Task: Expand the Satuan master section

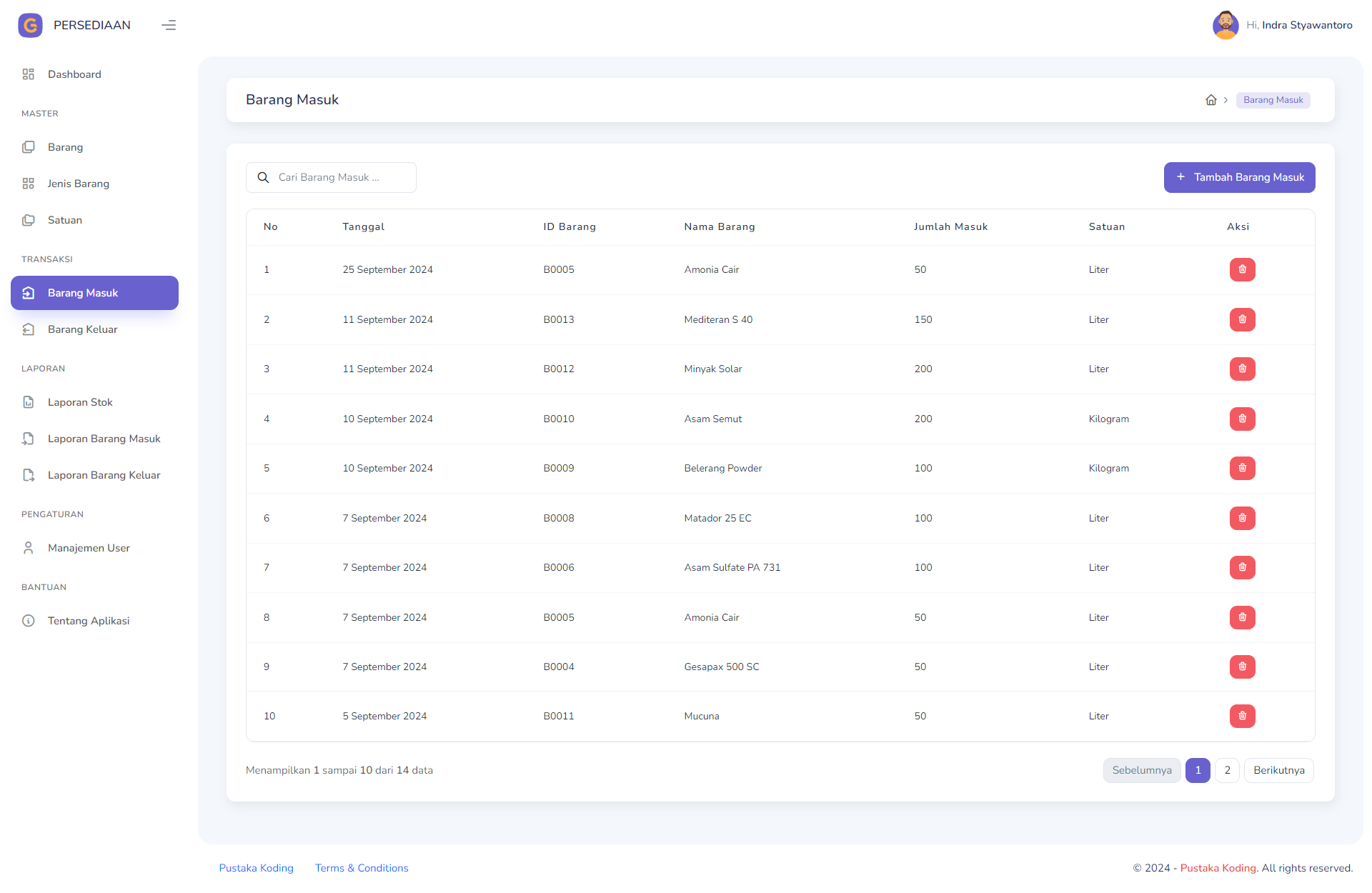Action: coord(66,220)
